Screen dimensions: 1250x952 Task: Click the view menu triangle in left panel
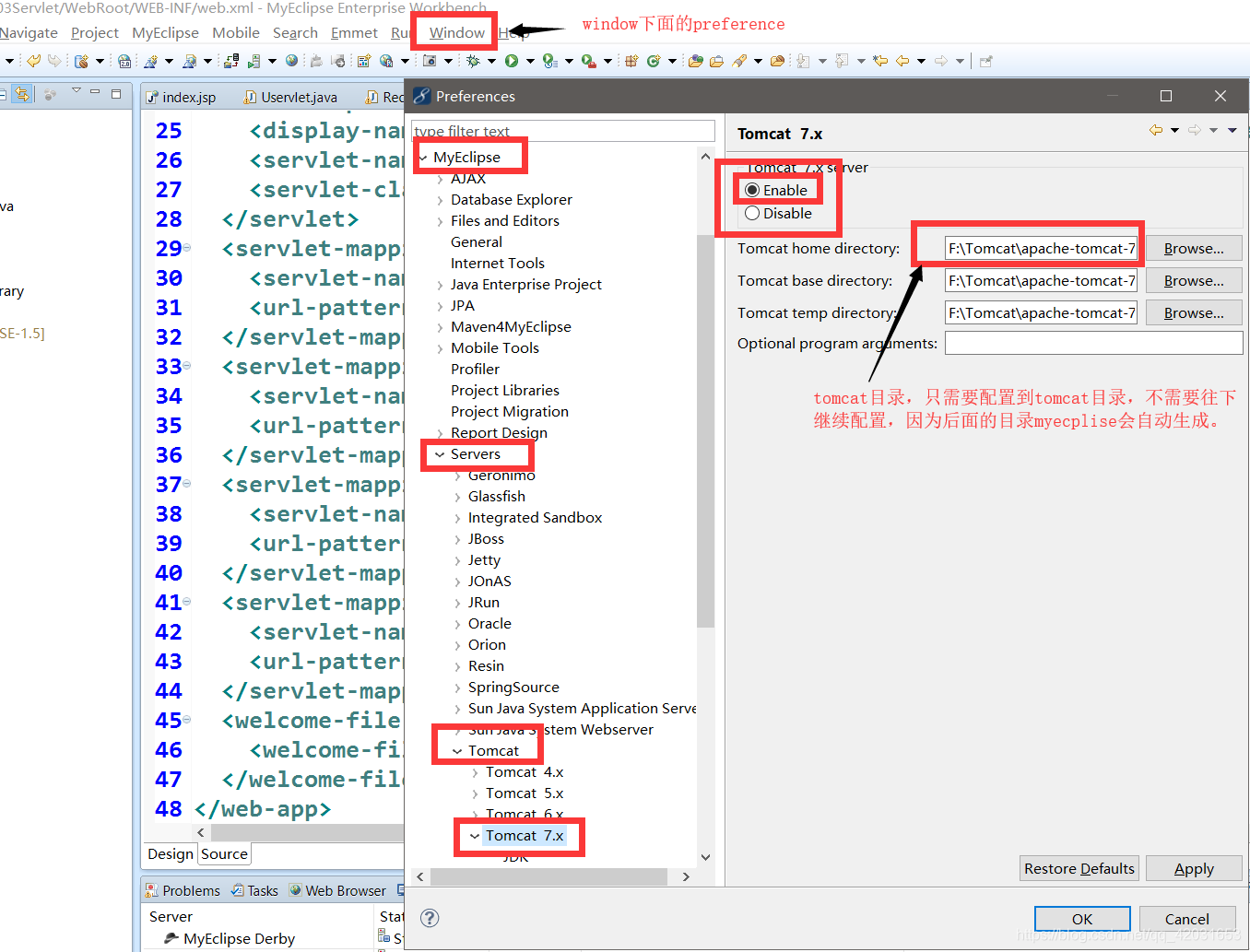76,91
